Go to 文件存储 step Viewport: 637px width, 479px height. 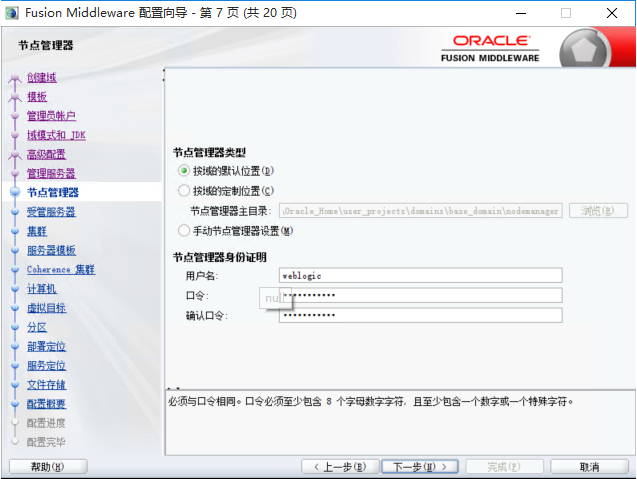pos(46,385)
